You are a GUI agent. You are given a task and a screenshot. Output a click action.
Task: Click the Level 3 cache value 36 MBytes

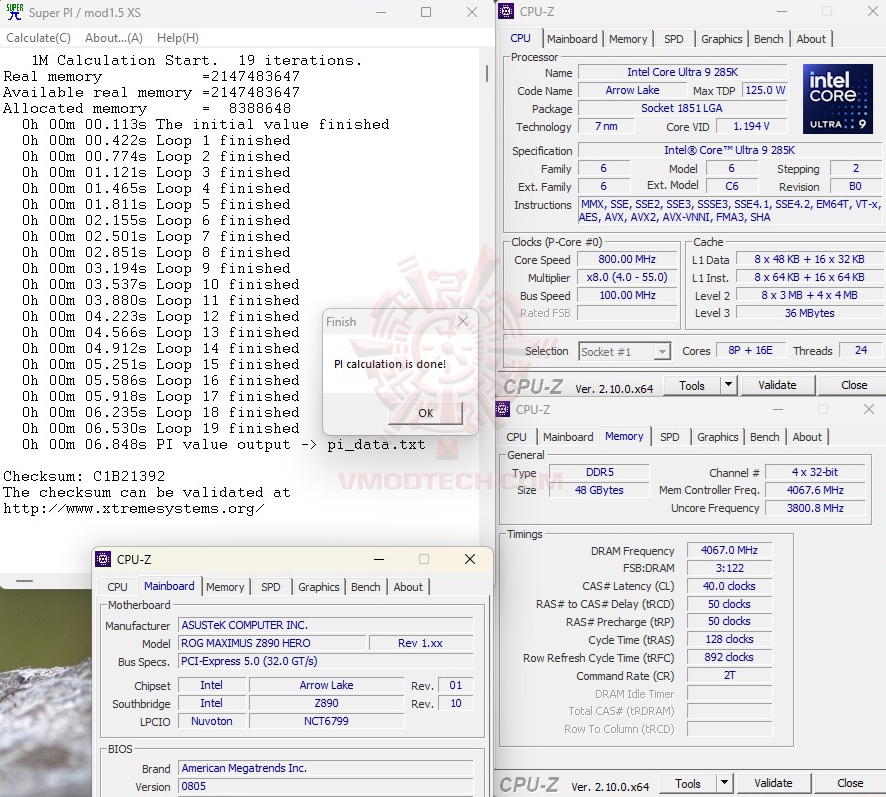pyautogui.click(x=809, y=313)
